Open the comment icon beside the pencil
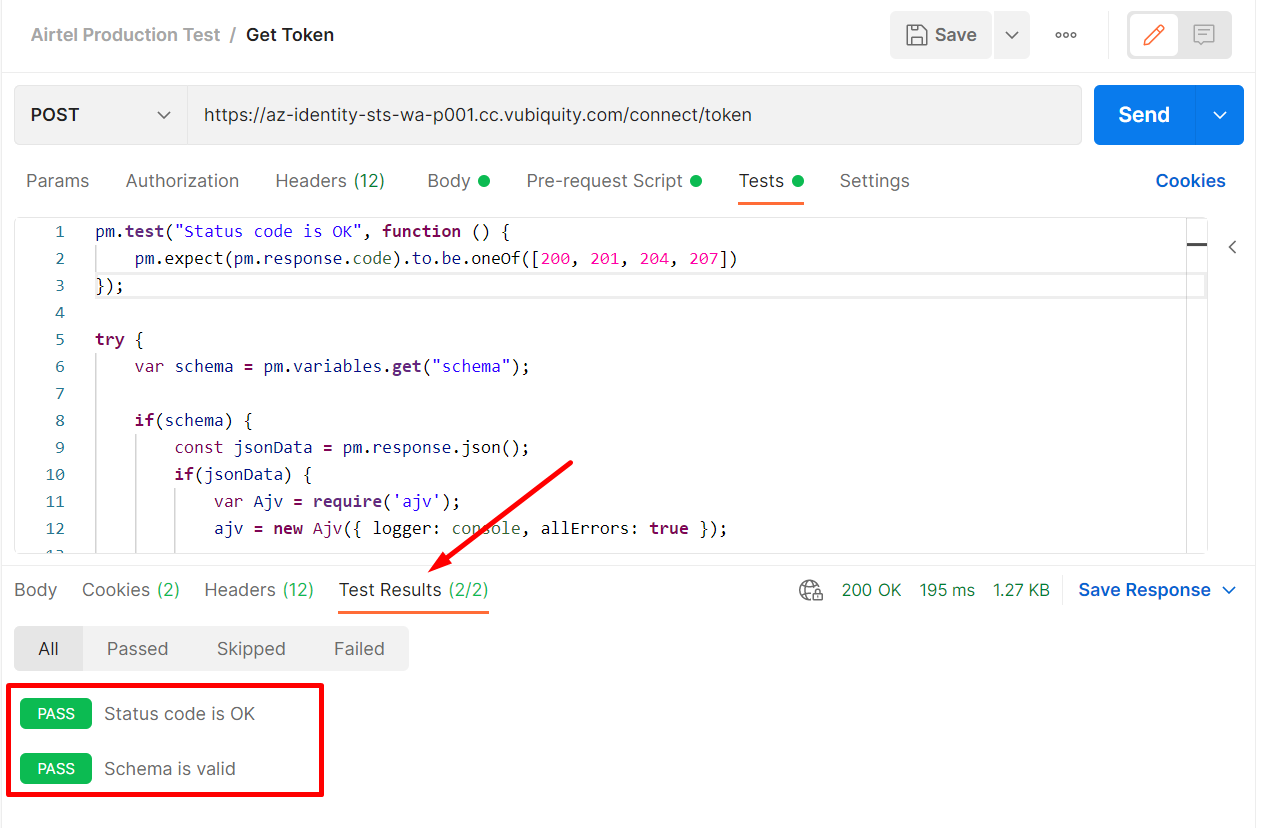Viewport: 1262px width, 828px height. 1202,35
